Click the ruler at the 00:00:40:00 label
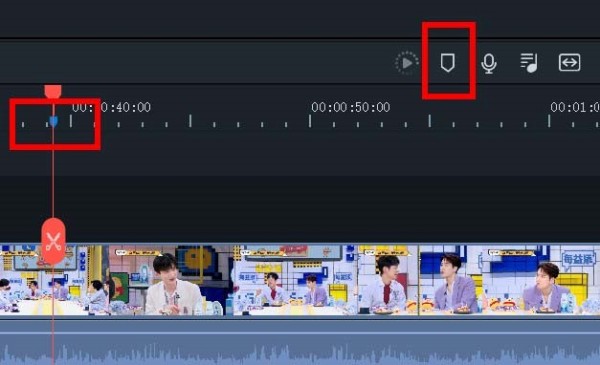The height and width of the screenshot is (365, 600). point(111,107)
